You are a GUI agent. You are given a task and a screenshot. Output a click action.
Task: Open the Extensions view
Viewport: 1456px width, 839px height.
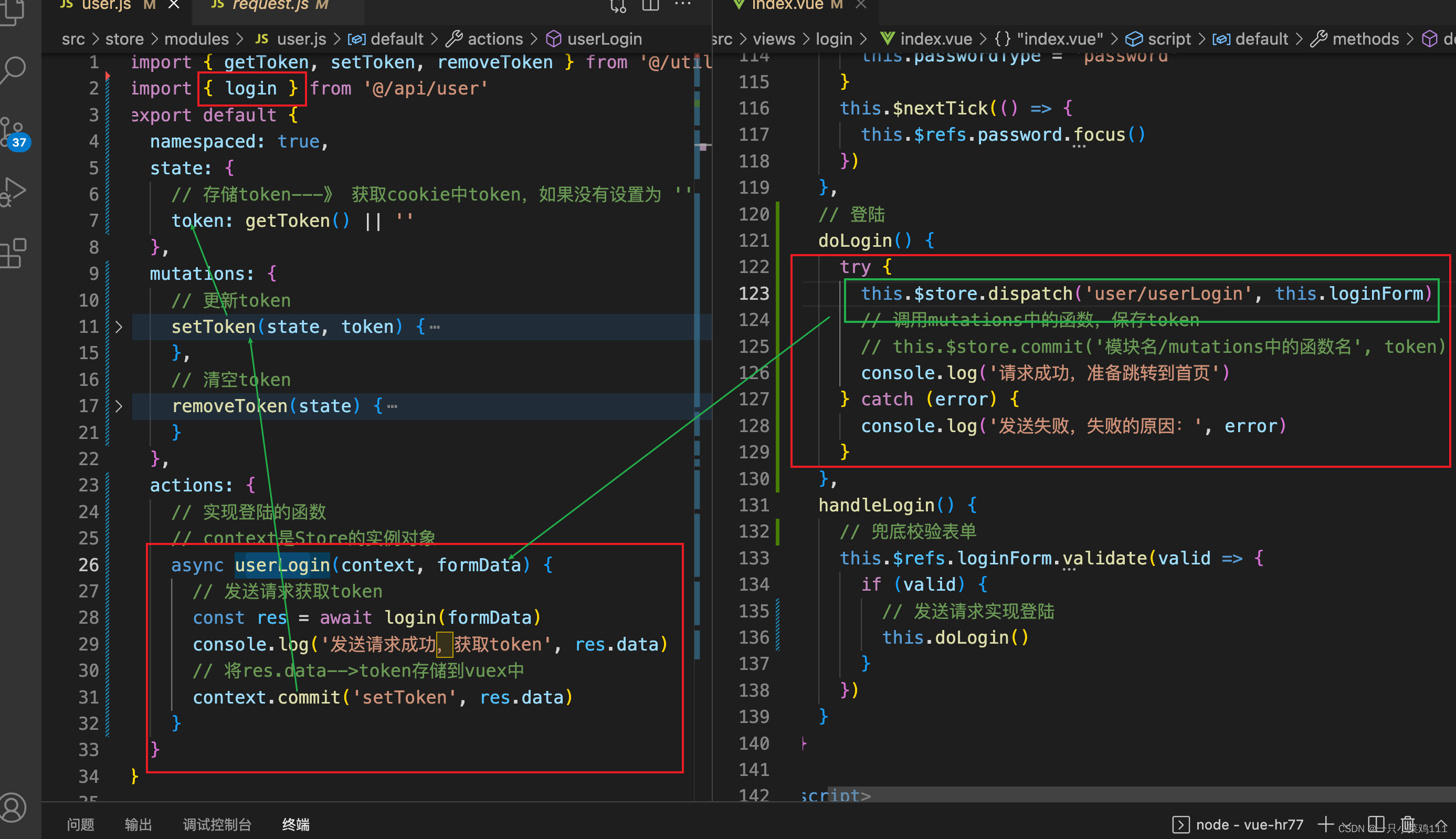pyautogui.click(x=14, y=254)
